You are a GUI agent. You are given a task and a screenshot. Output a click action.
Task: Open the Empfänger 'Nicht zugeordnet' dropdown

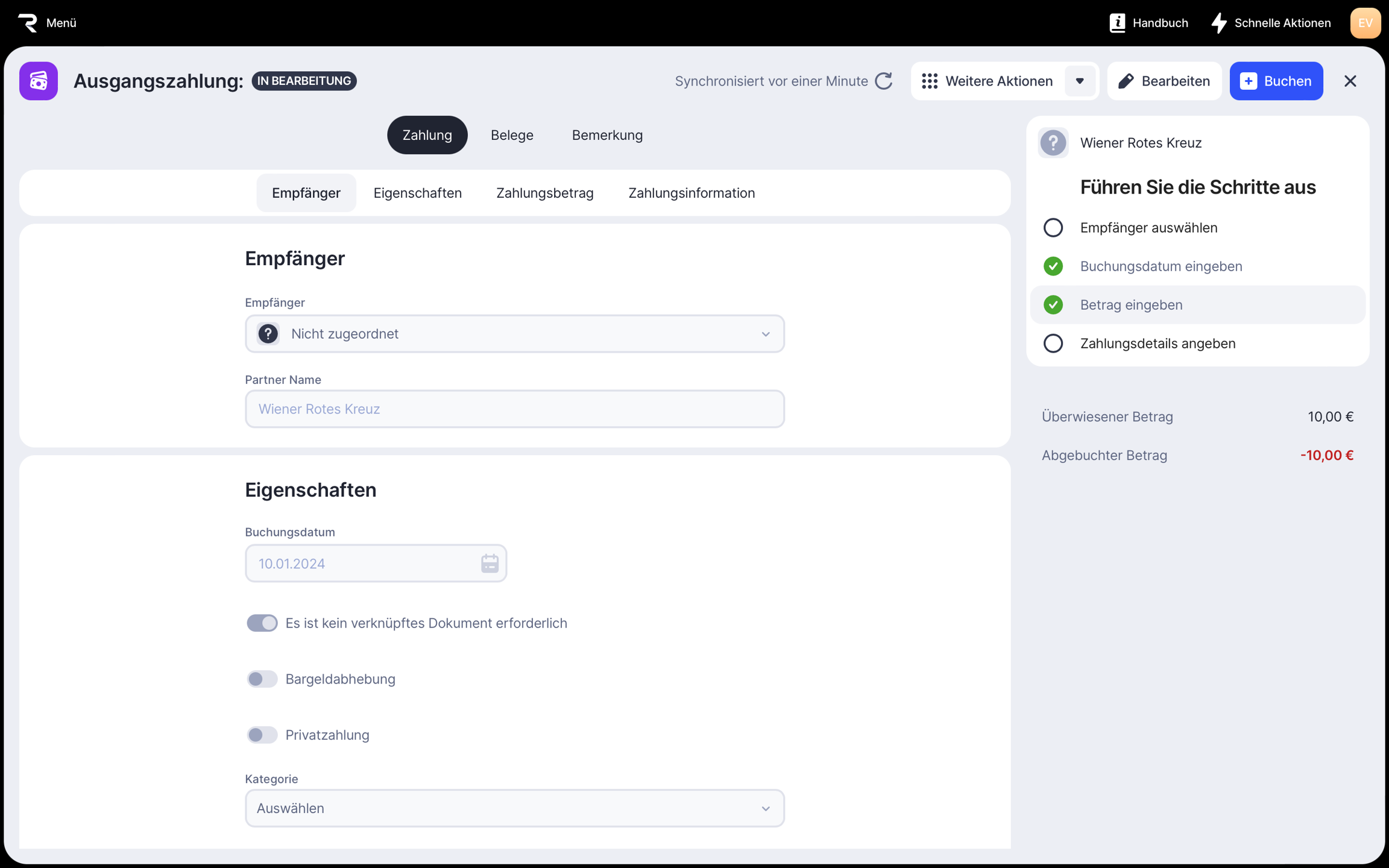(514, 333)
